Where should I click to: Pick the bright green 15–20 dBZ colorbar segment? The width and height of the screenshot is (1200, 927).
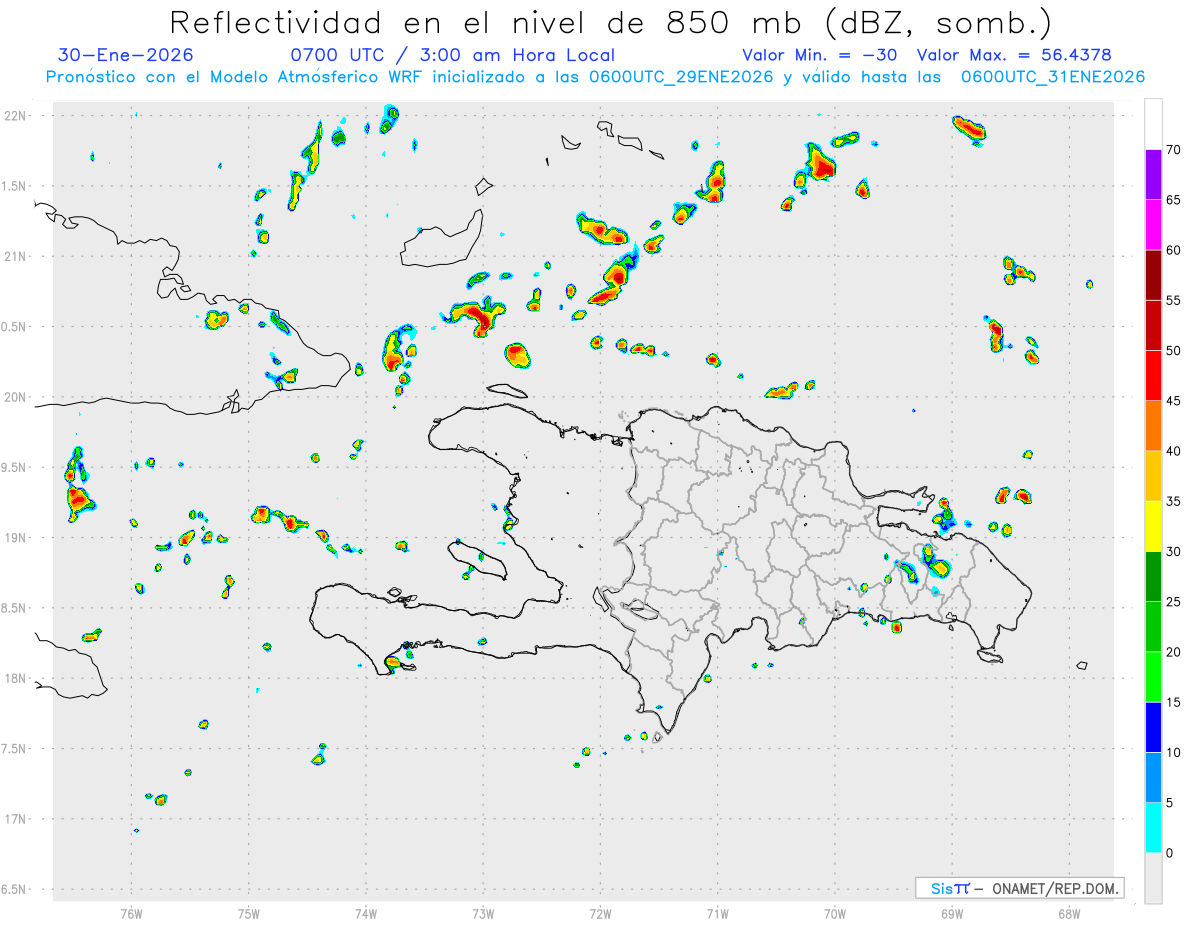pyautogui.click(x=1153, y=677)
